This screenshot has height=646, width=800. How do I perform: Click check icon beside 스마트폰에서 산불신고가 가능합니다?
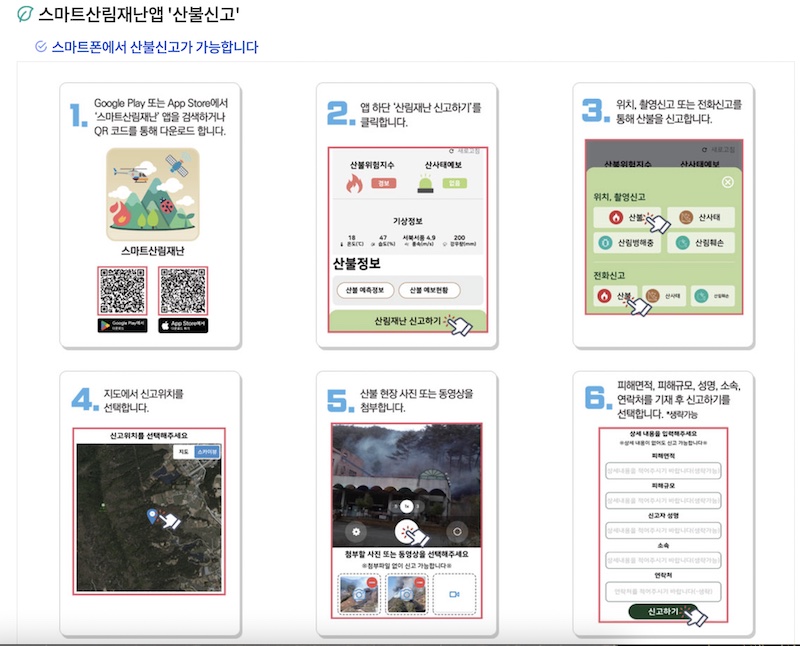pyautogui.click(x=41, y=46)
